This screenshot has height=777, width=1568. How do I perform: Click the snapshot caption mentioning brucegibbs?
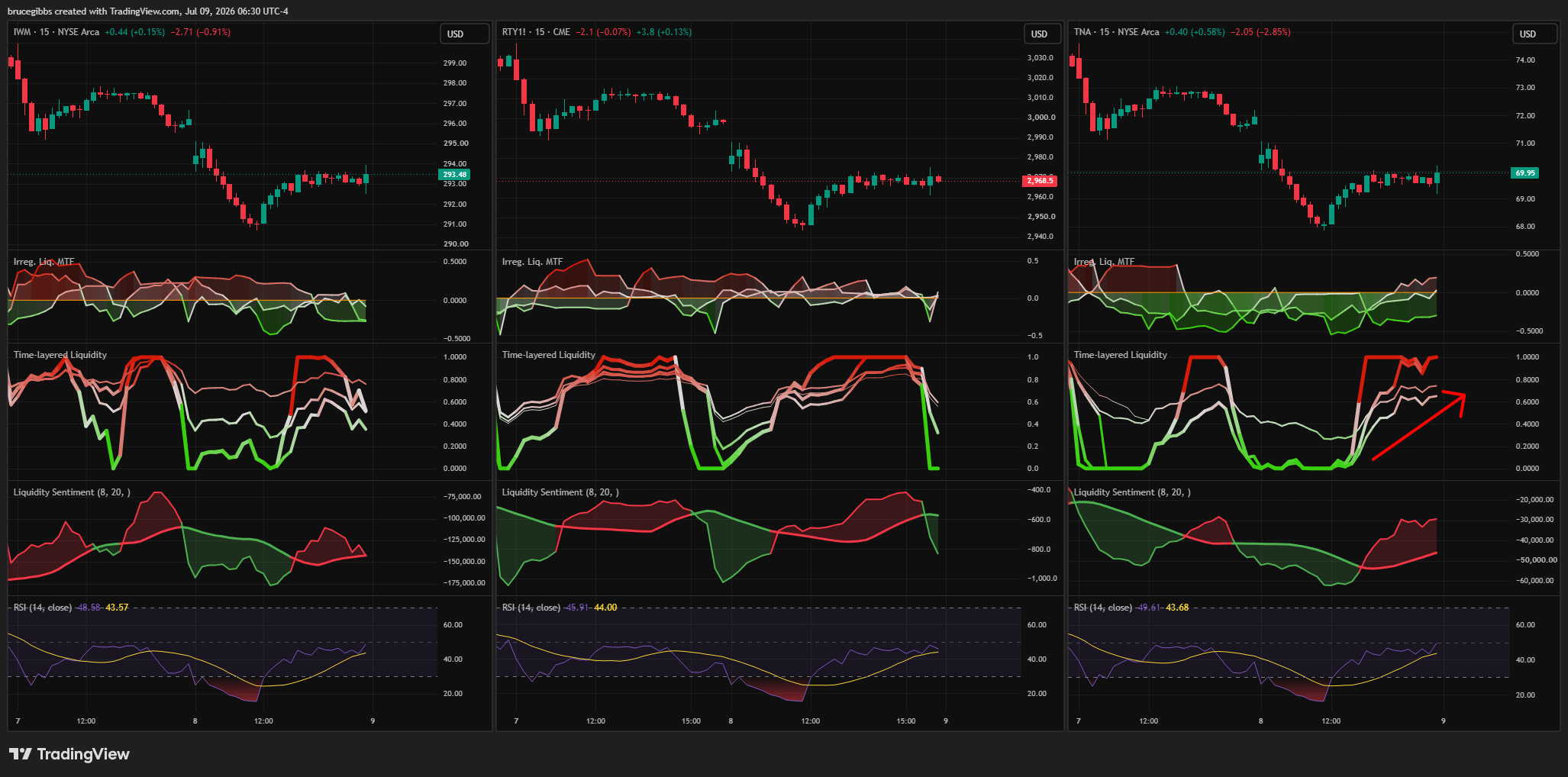click(148, 11)
